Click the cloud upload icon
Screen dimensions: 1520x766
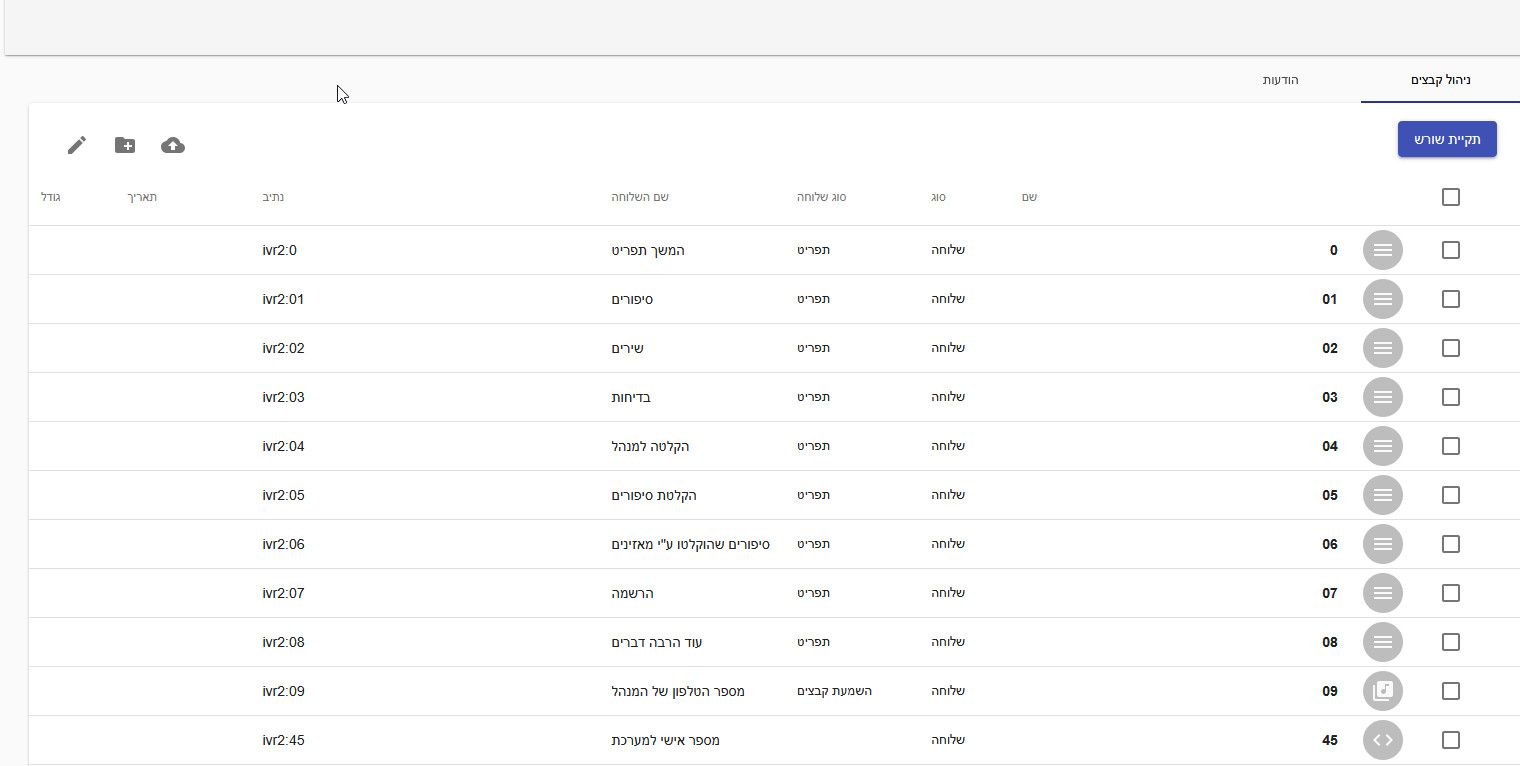(x=173, y=146)
